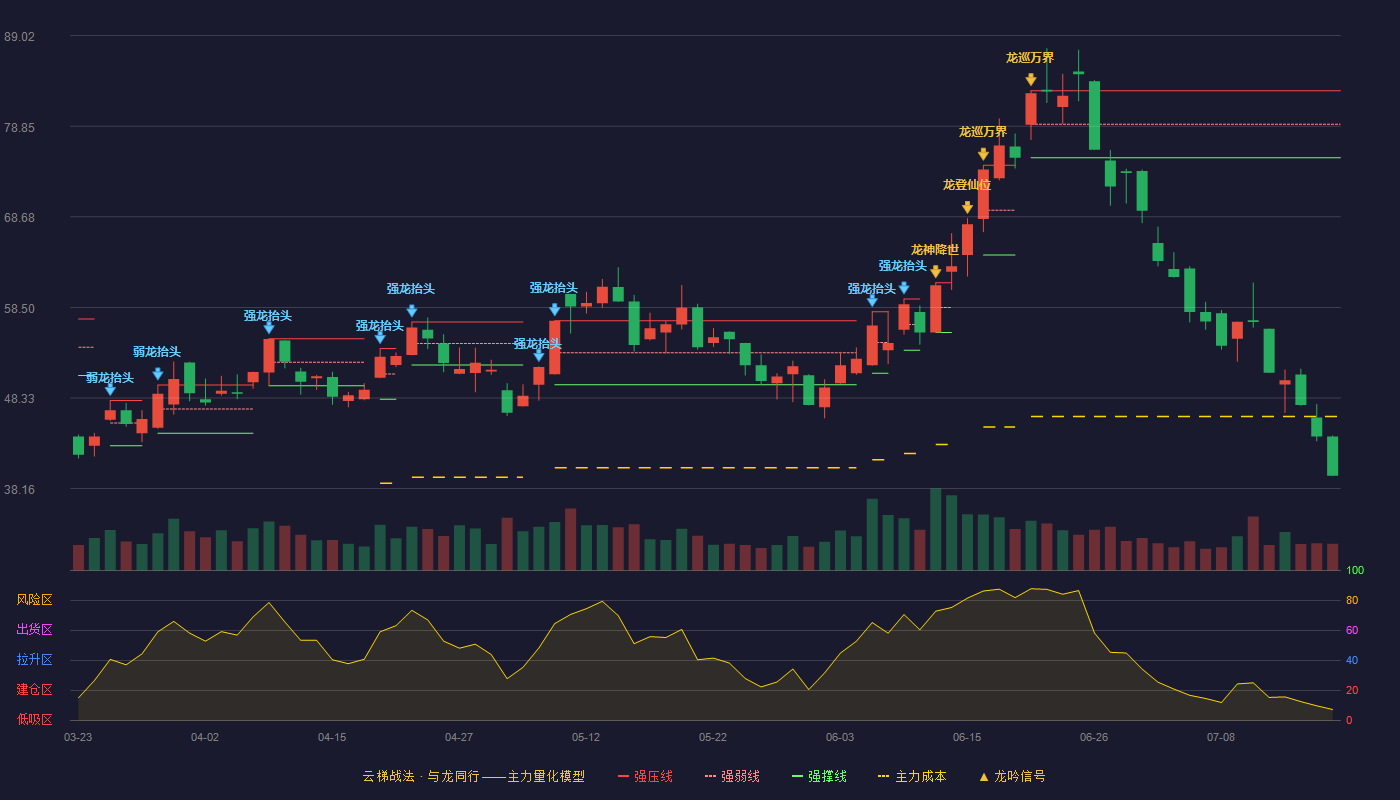Click the 80 indicator scale value

1352,600
